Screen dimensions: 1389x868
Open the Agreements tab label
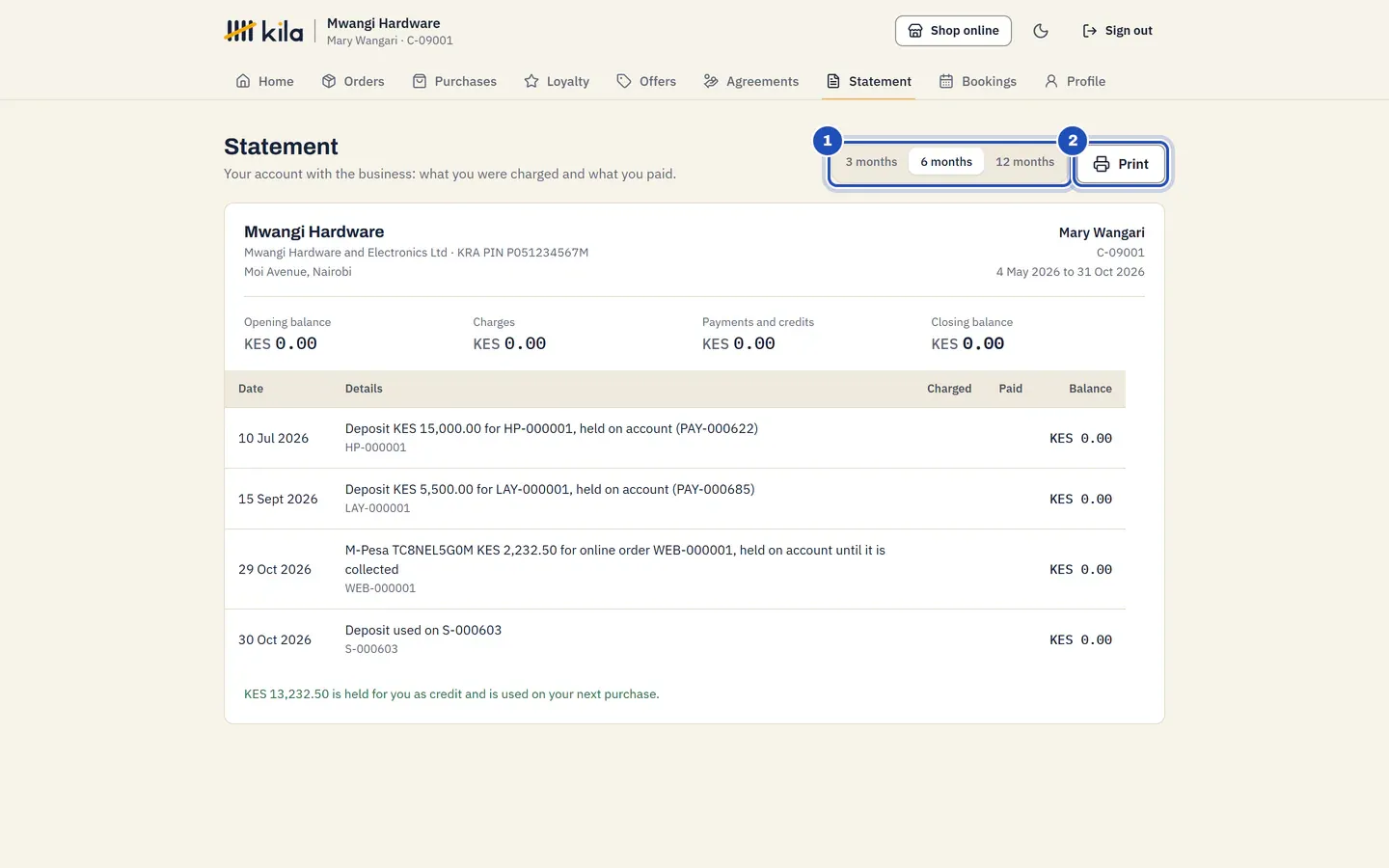[x=762, y=81]
